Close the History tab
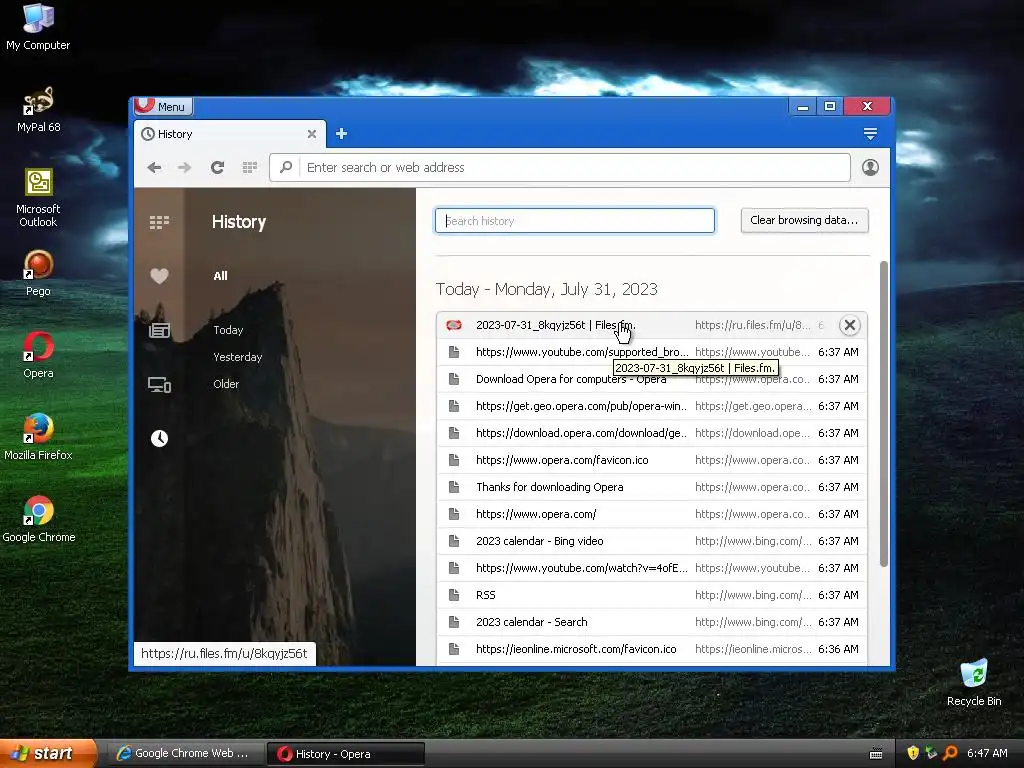The image size is (1024, 768). pyautogui.click(x=312, y=134)
